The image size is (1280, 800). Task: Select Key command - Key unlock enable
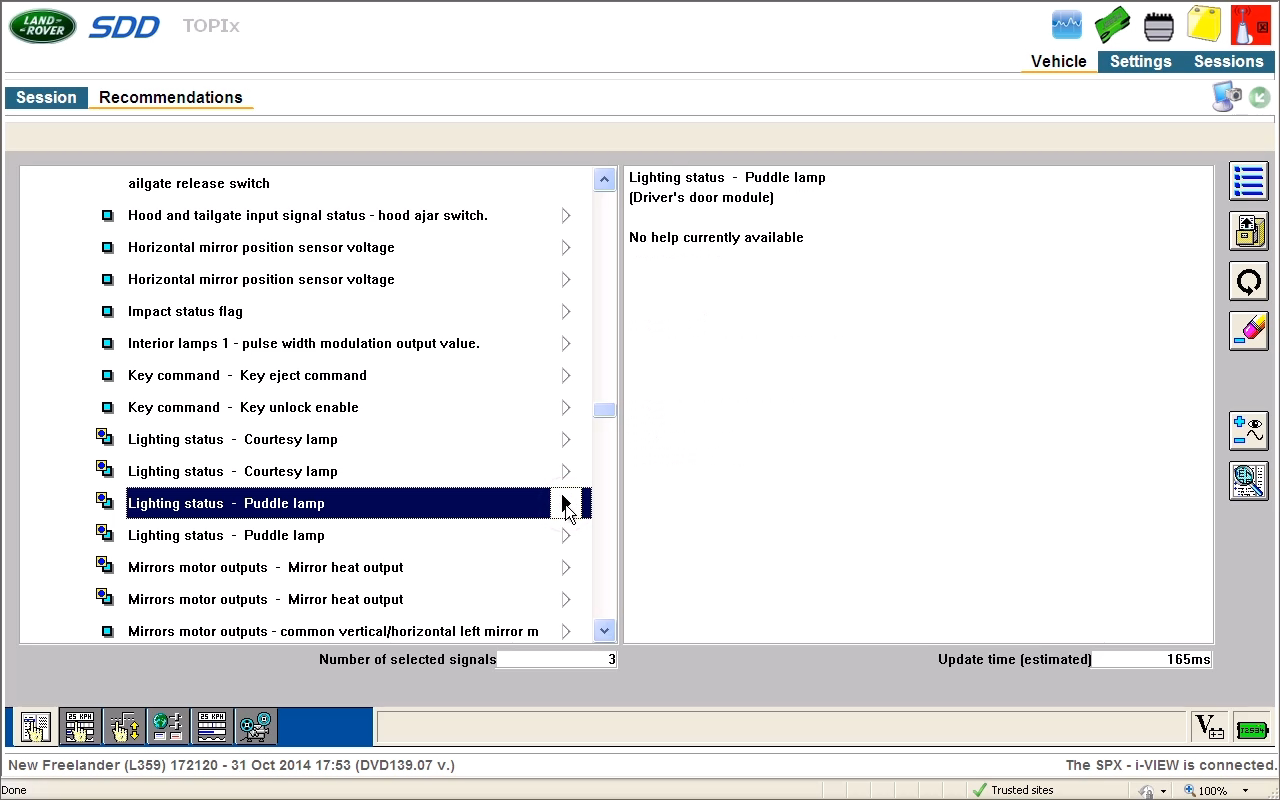pyautogui.click(x=243, y=407)
